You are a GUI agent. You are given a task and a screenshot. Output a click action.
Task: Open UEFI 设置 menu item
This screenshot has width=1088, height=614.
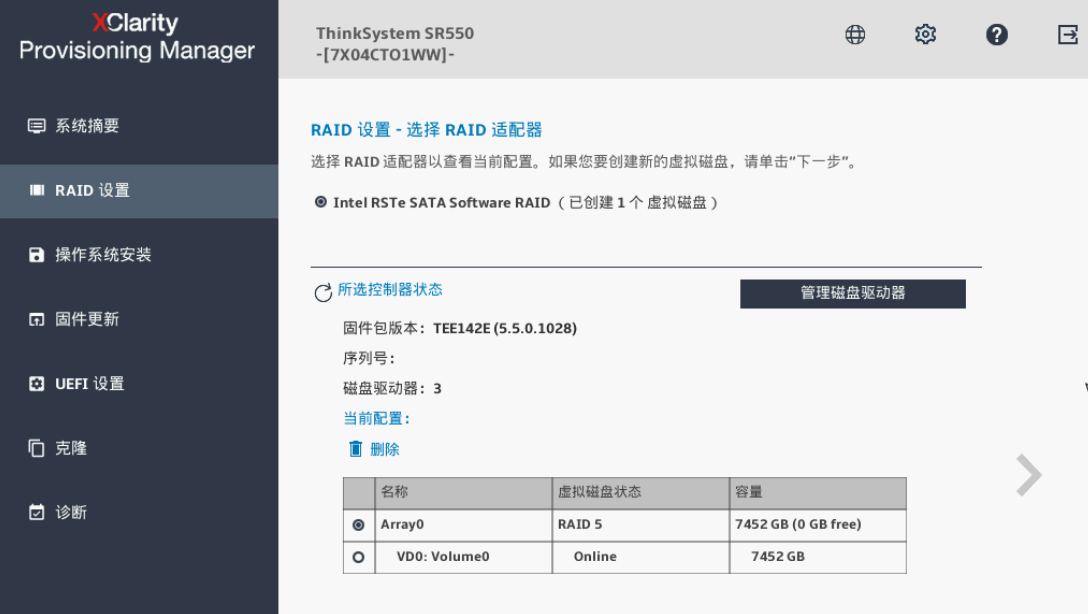pos(139,384)
